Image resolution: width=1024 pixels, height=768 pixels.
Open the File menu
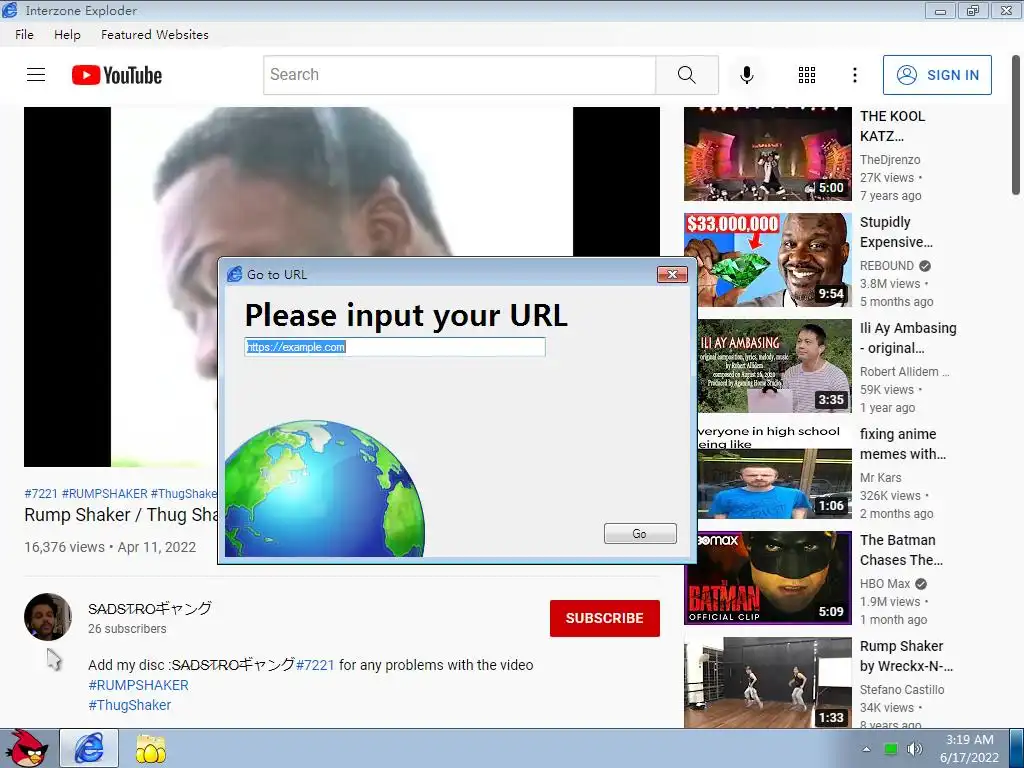(x=24, y=35)
